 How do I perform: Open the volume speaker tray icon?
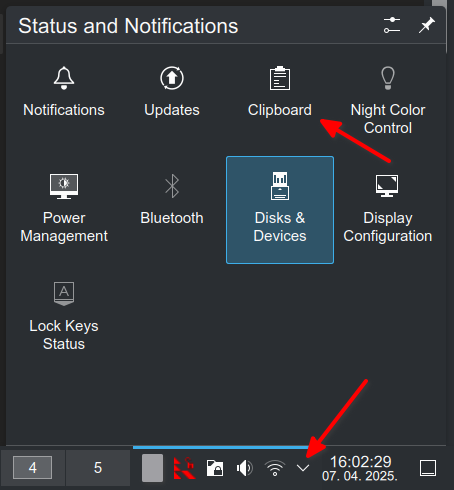[x=245, y=468]
